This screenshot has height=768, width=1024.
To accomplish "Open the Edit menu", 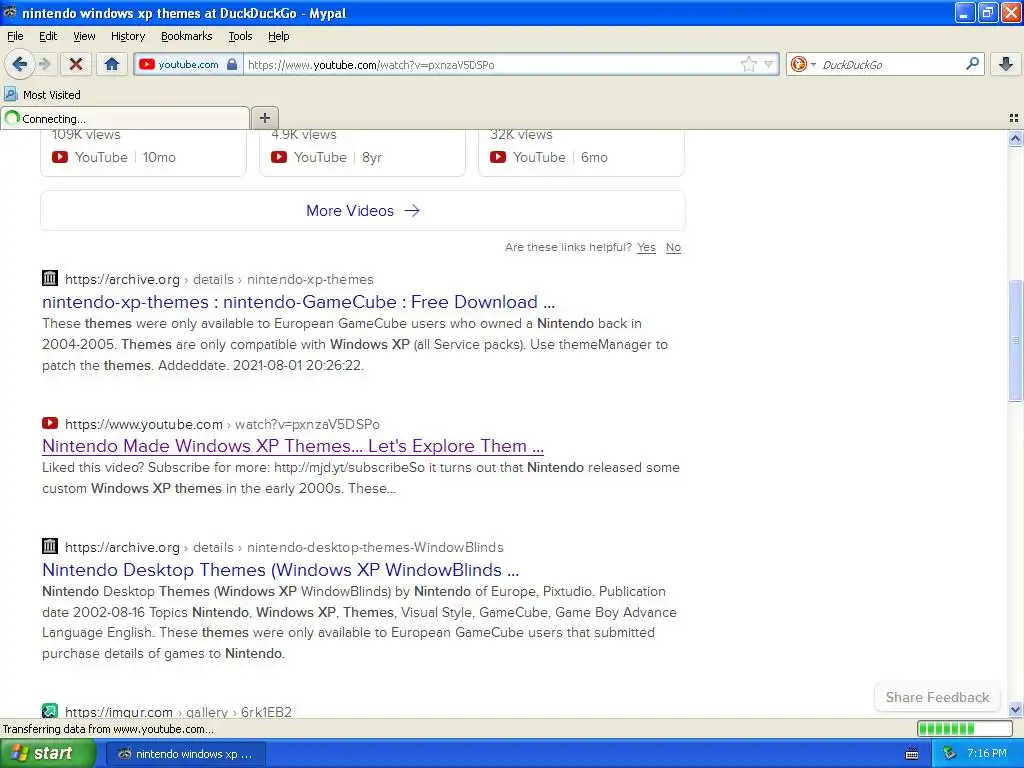I will click(48, 36).
